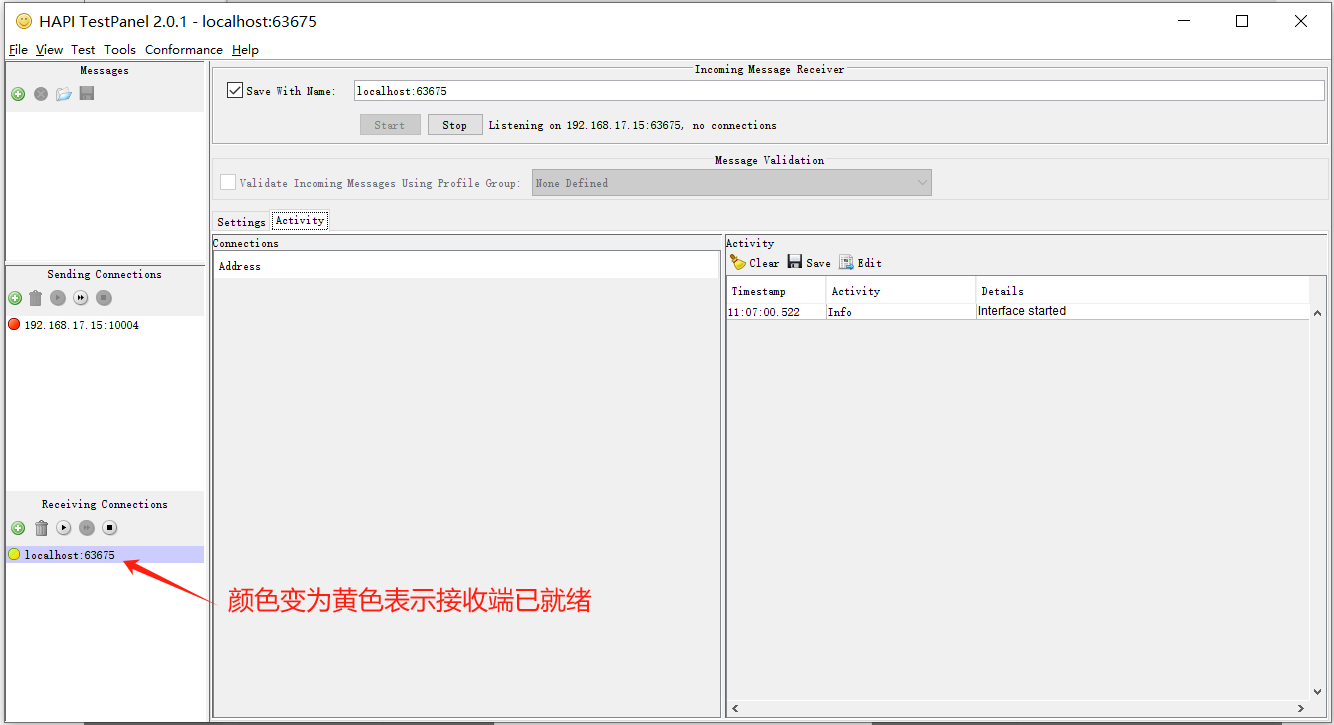Open the Tools menu
The width and height of the screenshot is (1334, 725).
tap(120, 50)
